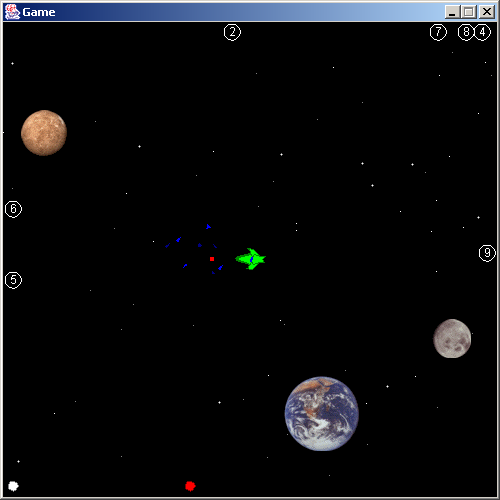Click the gray Moon

452,338
